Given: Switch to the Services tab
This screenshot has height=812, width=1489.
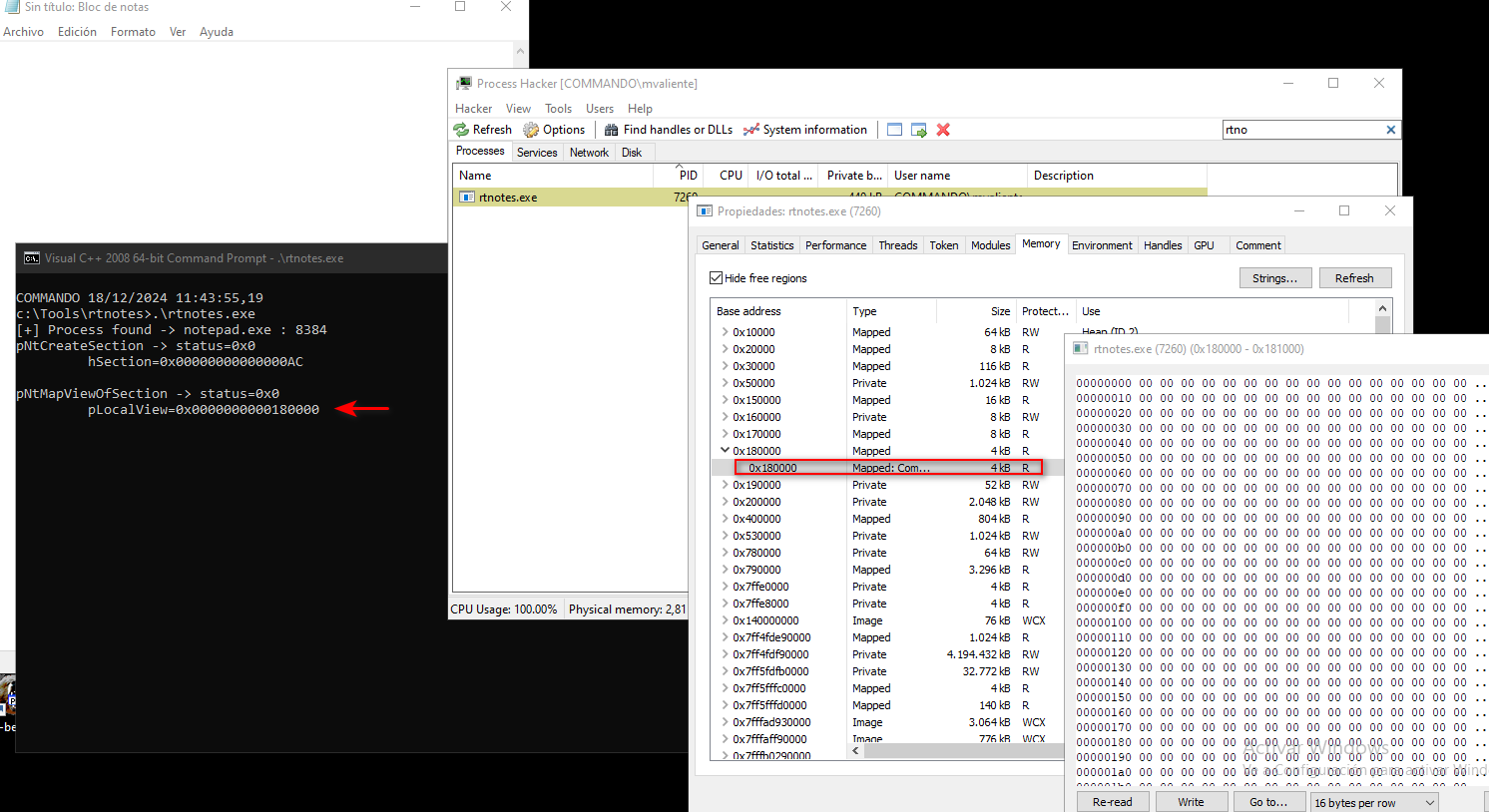Looking at the screenshot, I should (537, 153).
